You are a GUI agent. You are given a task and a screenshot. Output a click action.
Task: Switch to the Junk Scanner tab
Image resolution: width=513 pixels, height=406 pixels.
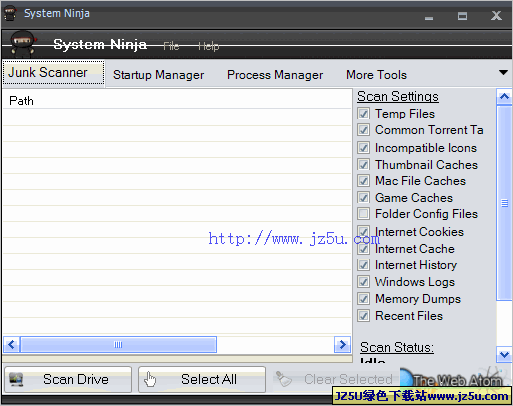coord(54,73)
